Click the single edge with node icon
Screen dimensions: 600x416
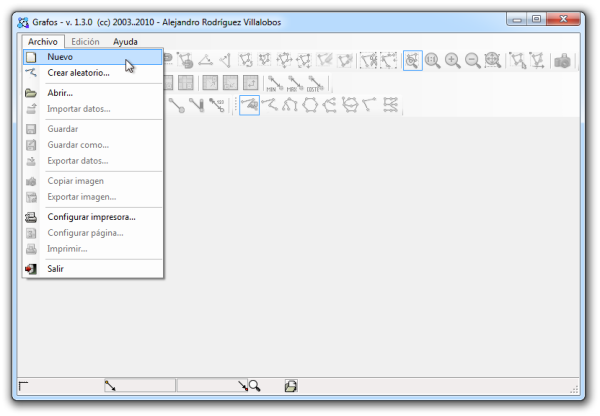[177, 105]
